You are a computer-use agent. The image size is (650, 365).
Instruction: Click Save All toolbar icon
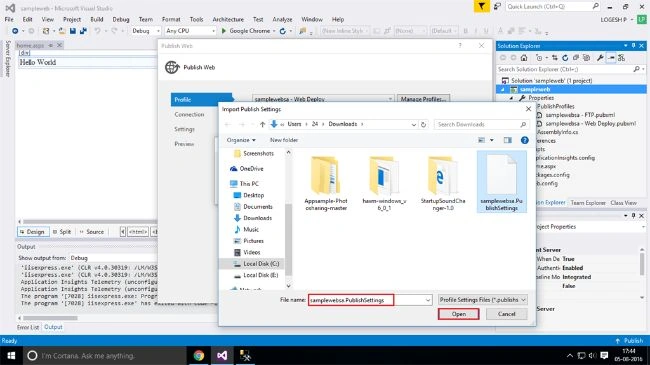(x=83, y=31)
